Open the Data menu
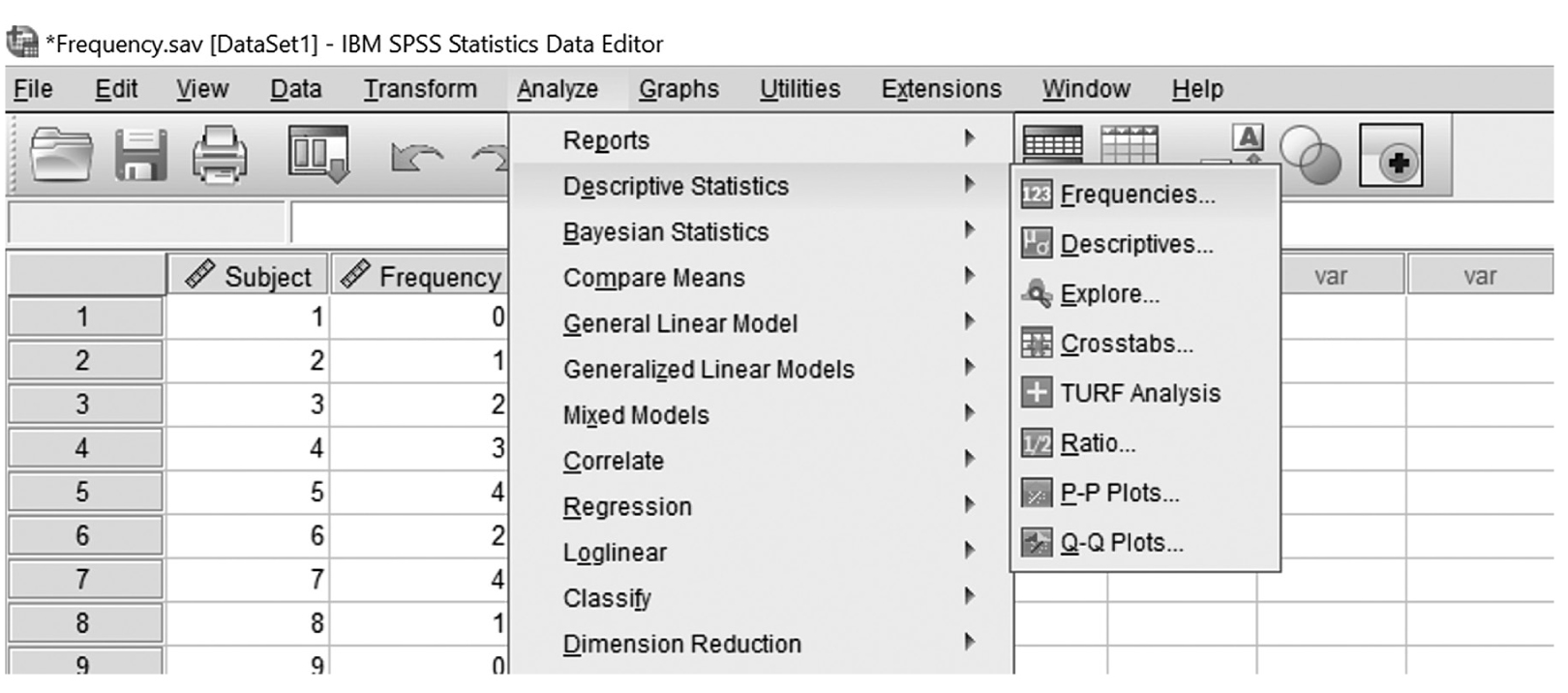 [x=295, y=89]
